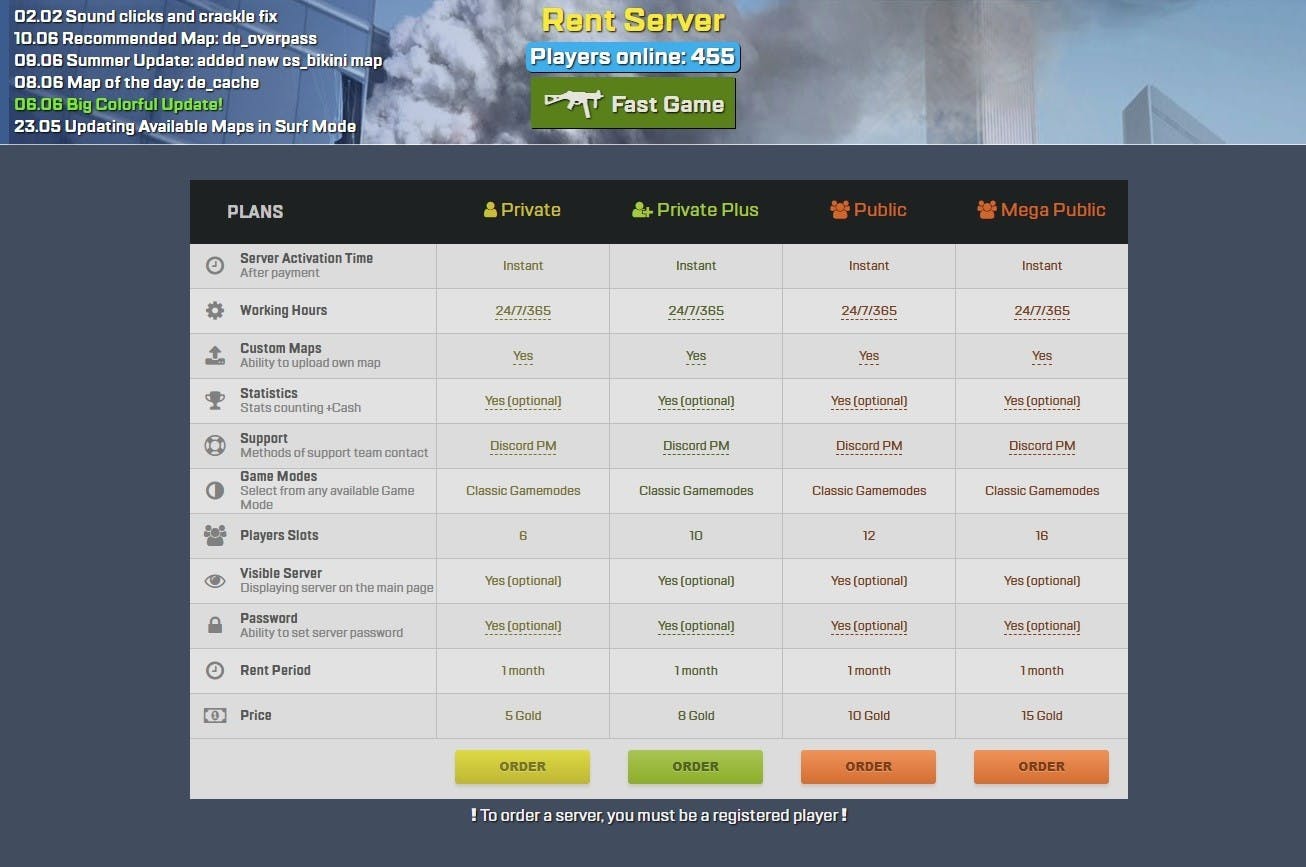Click the 1 month rent period under Private

[523, 671]
